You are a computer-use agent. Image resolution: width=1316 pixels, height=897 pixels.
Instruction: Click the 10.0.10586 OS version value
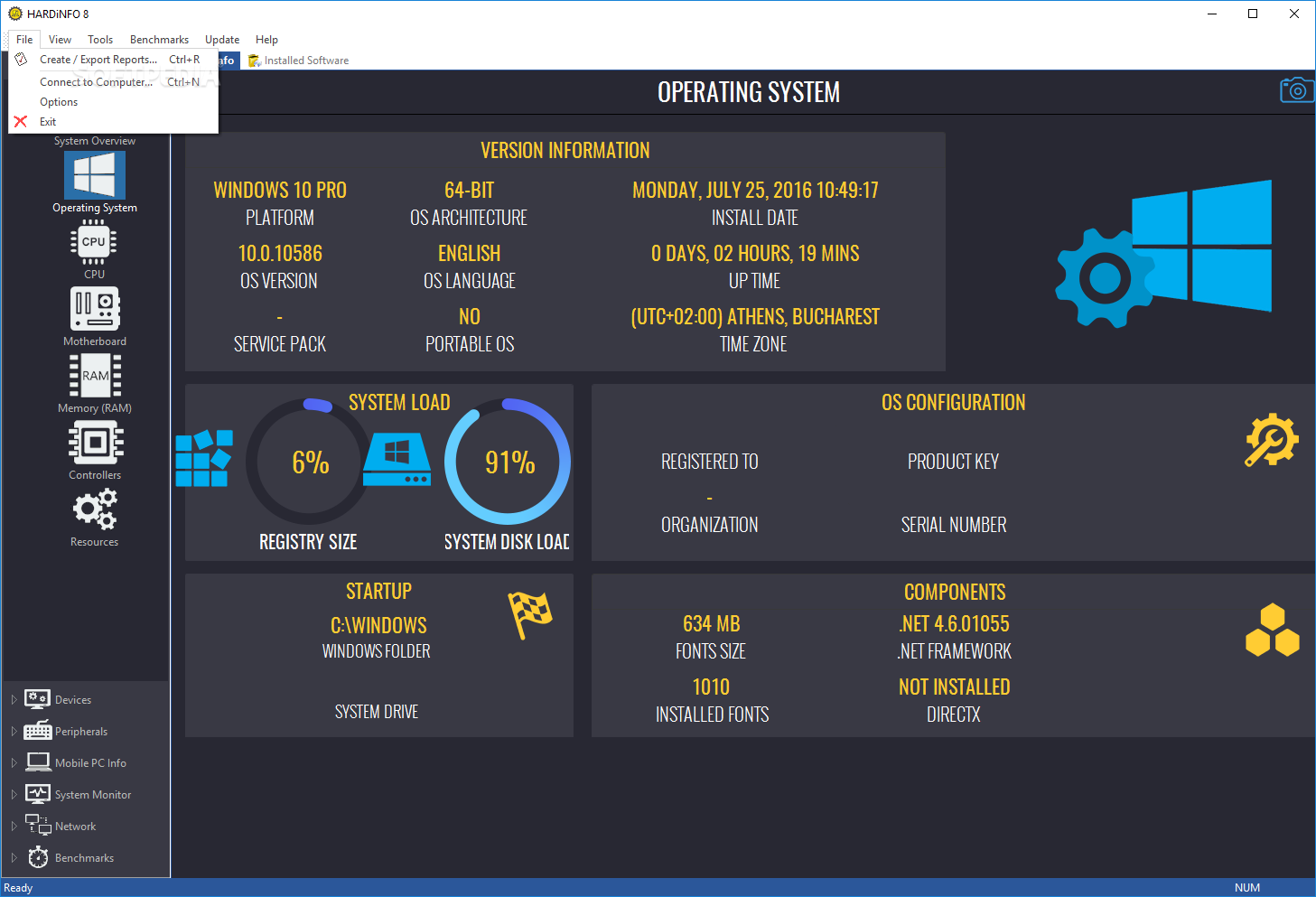280,254
